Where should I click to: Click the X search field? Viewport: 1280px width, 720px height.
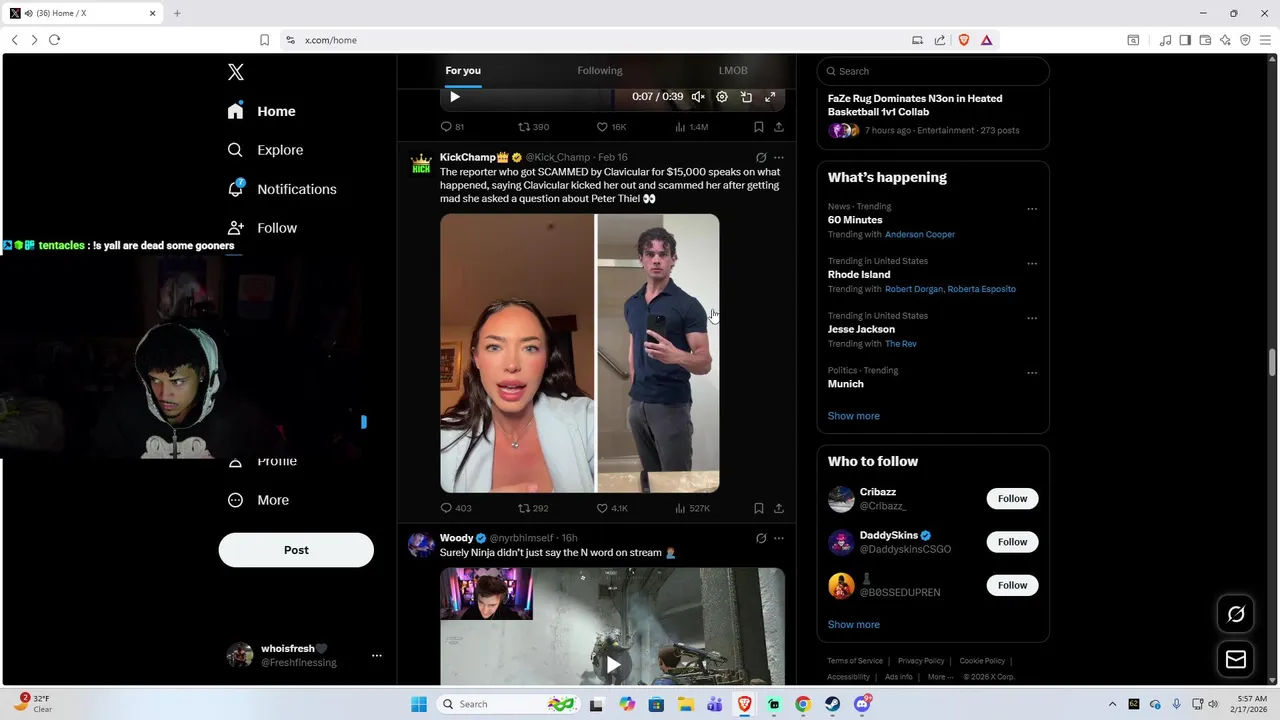(933, 71)
